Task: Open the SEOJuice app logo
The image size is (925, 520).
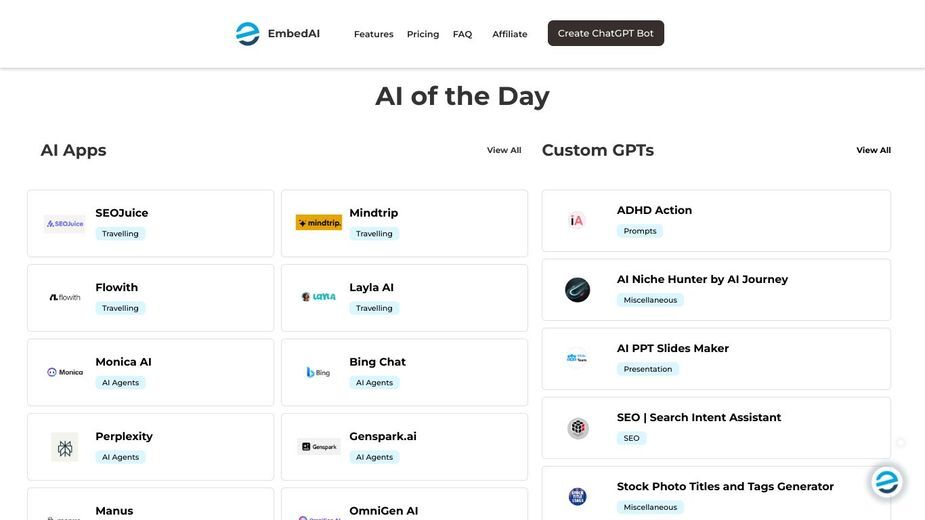Action: click(x=65, y=224)
